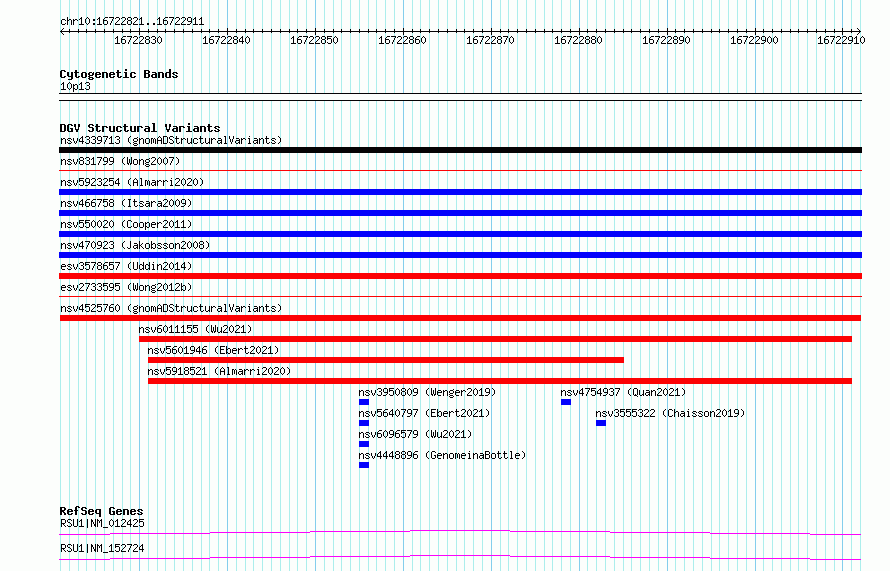Select the blue nsv550020 Cooper2011 bar
Image resolution: width=890 pixels, height=571 pixels.
pos(460,234)
